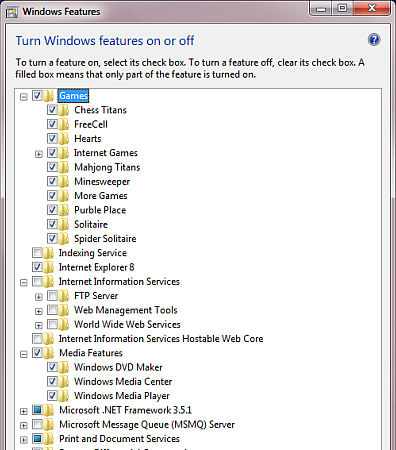Toggle the Print and Document Services checkbox
This screenshot has width=396, height=450.
pyautogui.click(x=37, y=438)
